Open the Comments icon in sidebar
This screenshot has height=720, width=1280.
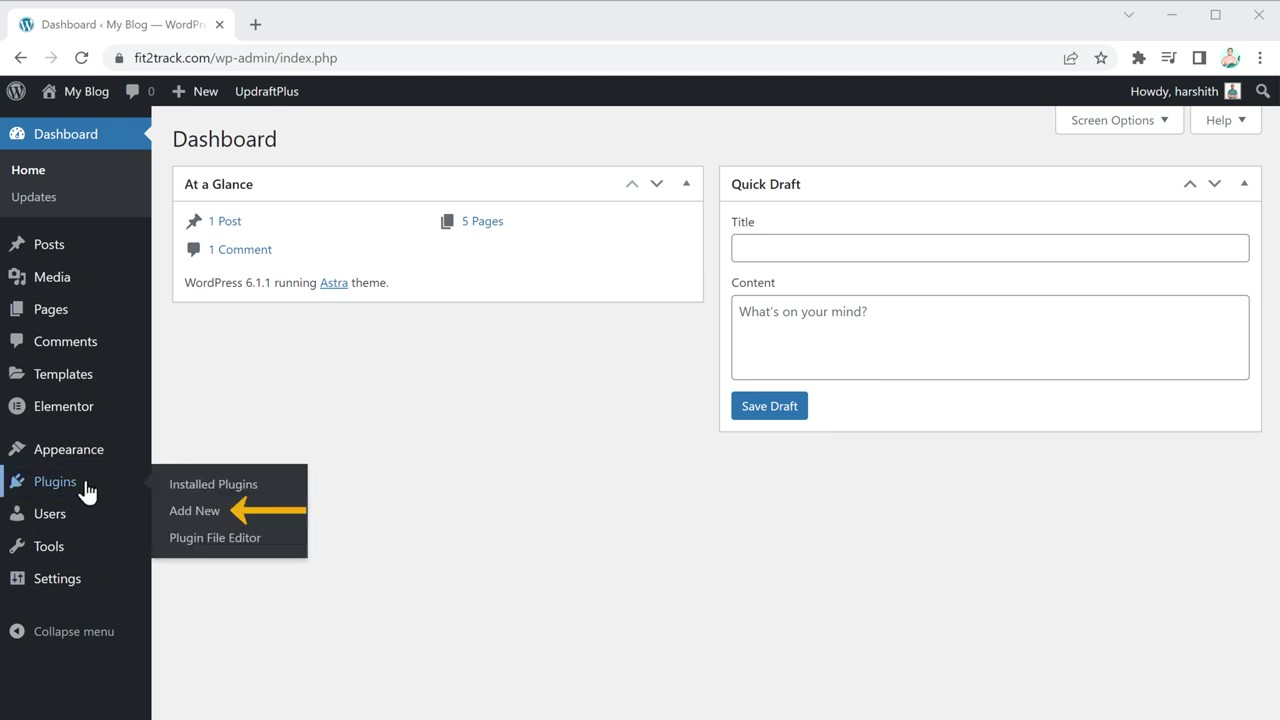point(17,341)
